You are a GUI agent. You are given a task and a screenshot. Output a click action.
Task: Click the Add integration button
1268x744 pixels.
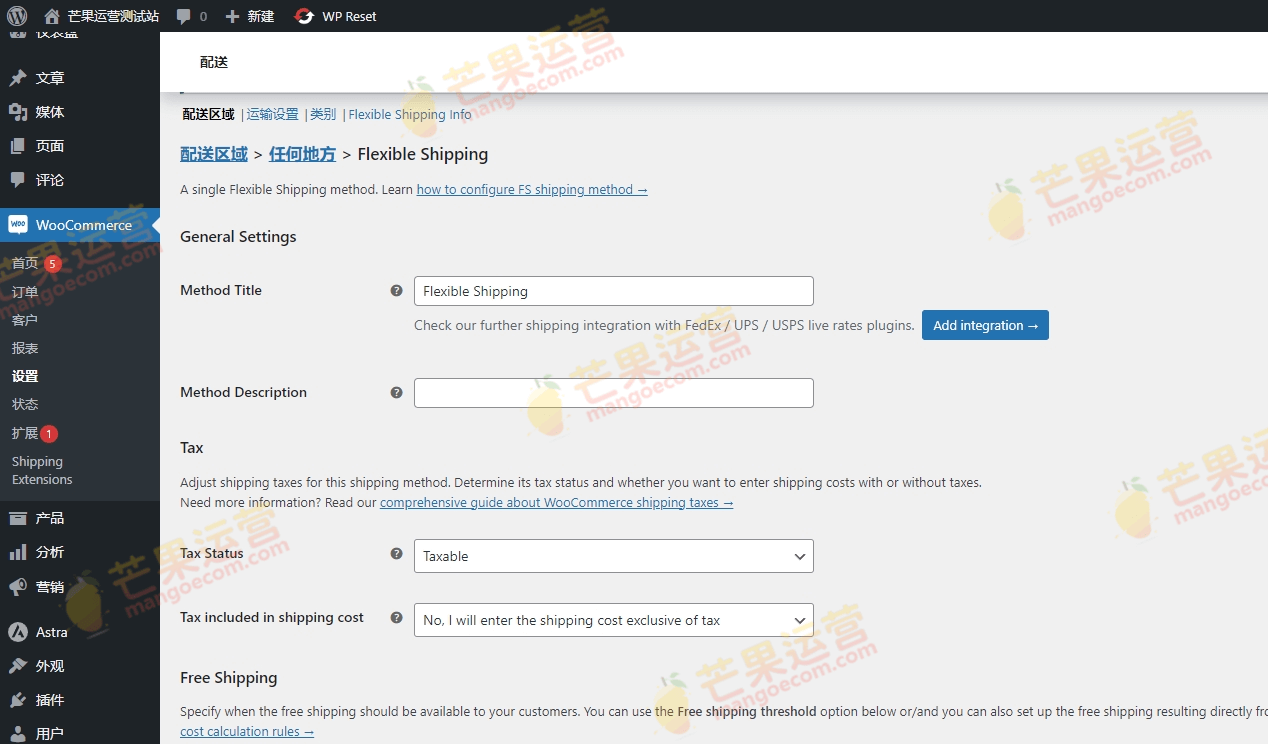[985, 325]
